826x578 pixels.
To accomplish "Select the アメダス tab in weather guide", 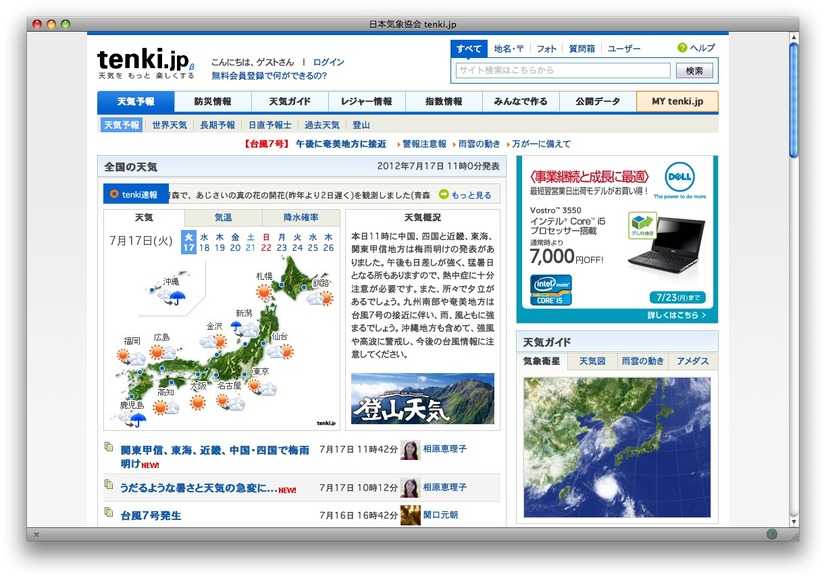I will [693, 361].
